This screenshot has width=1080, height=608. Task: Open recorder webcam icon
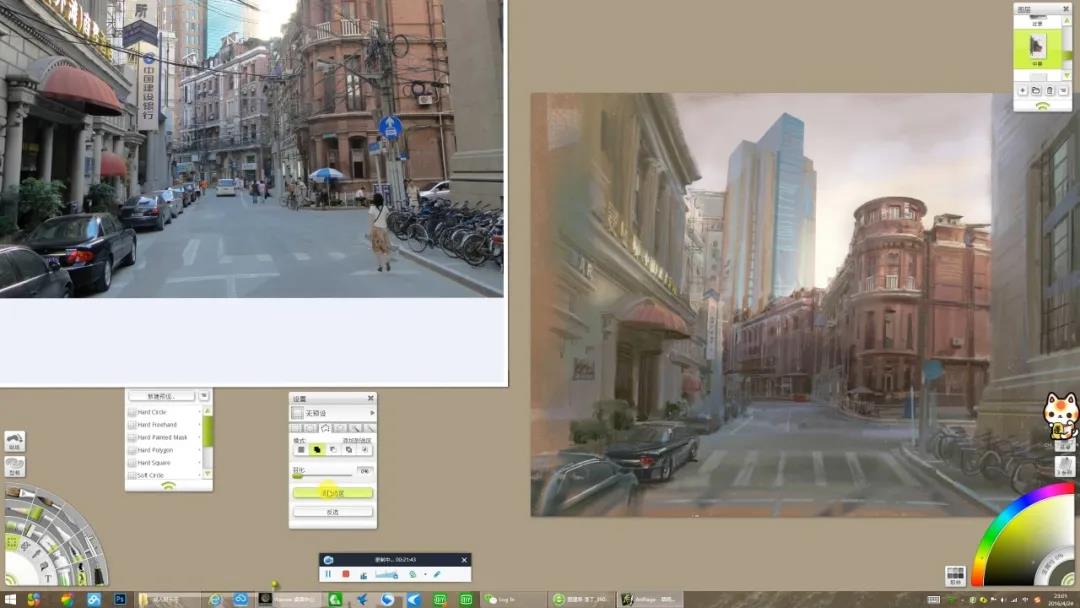[x=413, y=574]
